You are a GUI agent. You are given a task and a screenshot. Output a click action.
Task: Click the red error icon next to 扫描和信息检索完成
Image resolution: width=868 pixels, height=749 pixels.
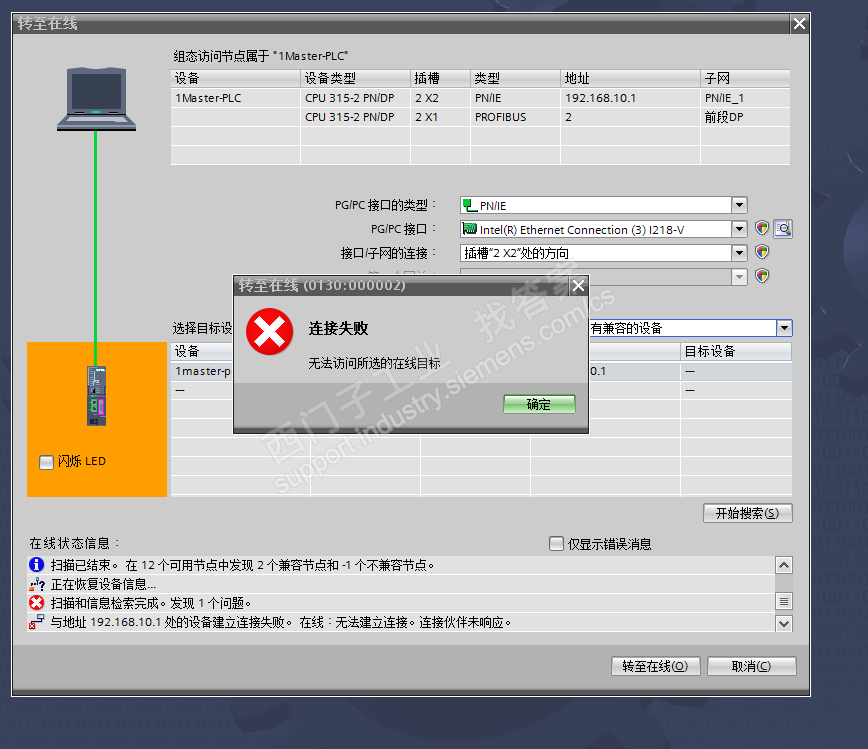tap(37, 602)
